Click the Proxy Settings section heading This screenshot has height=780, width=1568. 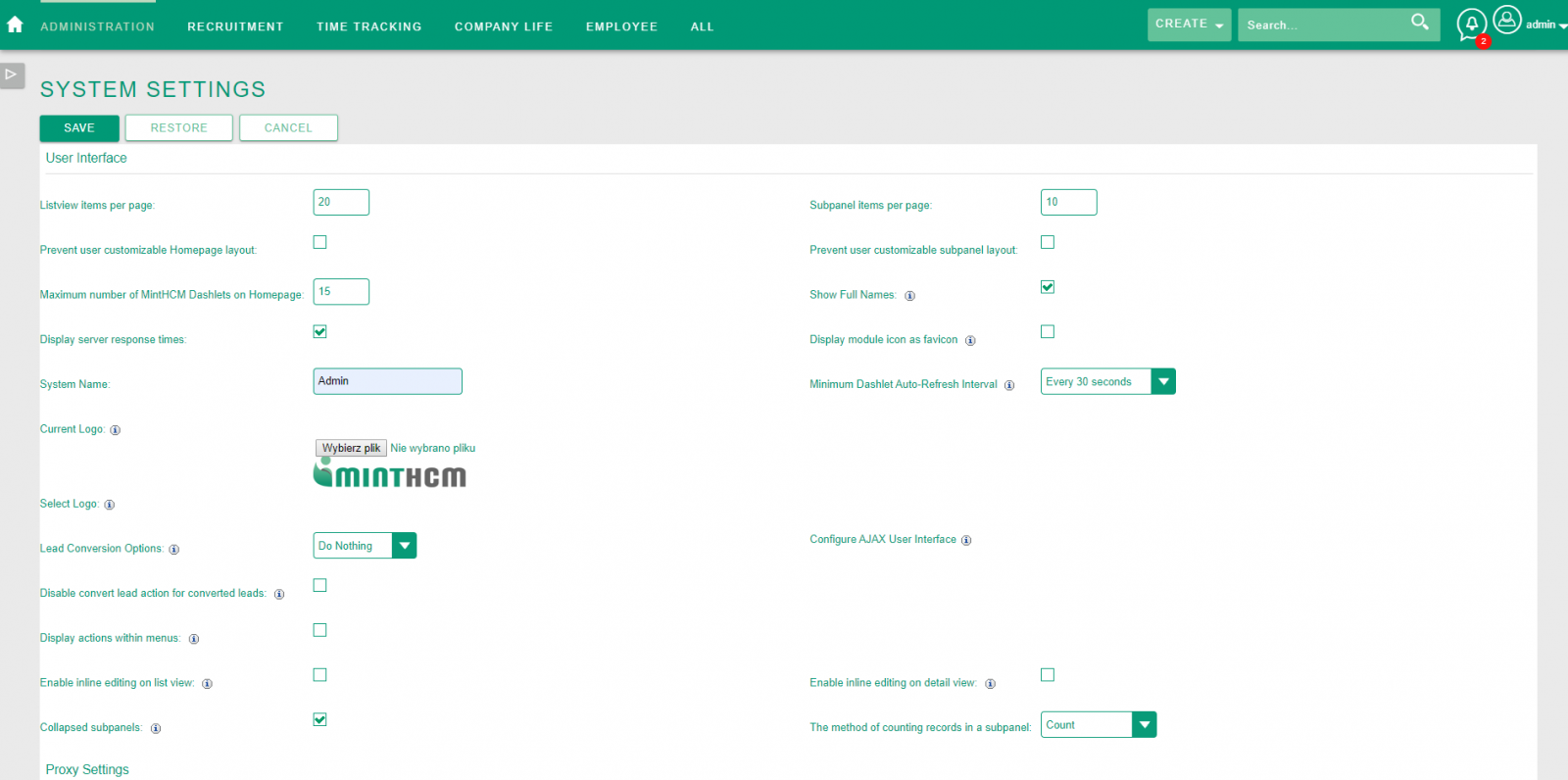[x=87, y=770]
